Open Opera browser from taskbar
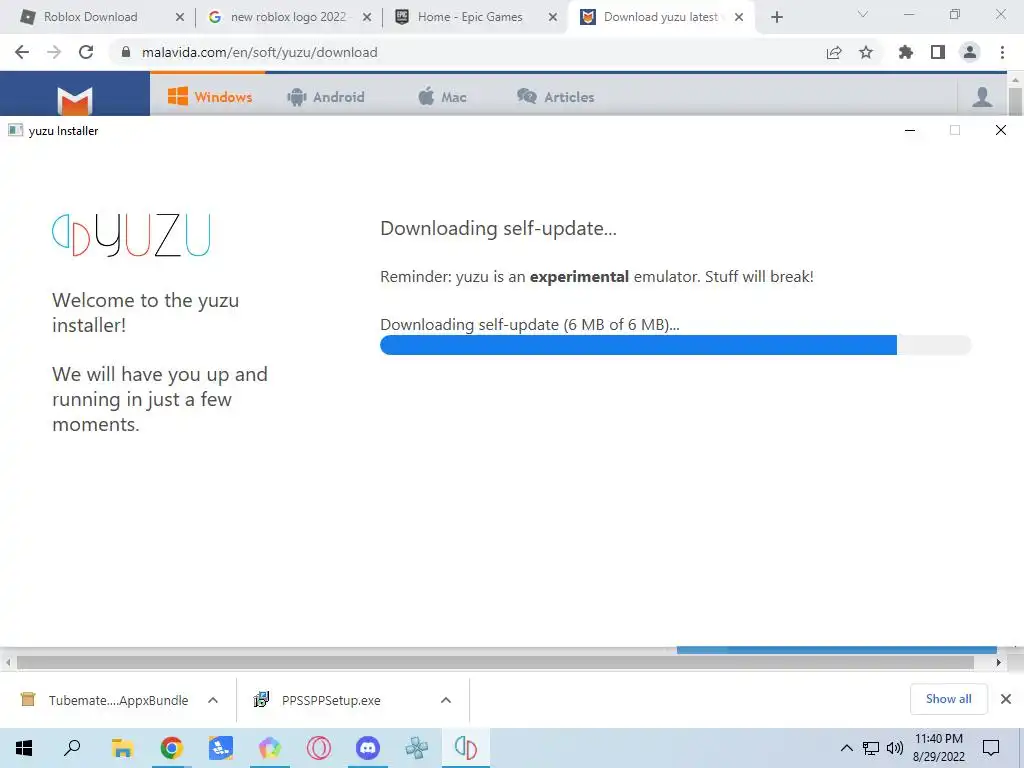The height and width of the screenshot is (768, 1024). 319,748
